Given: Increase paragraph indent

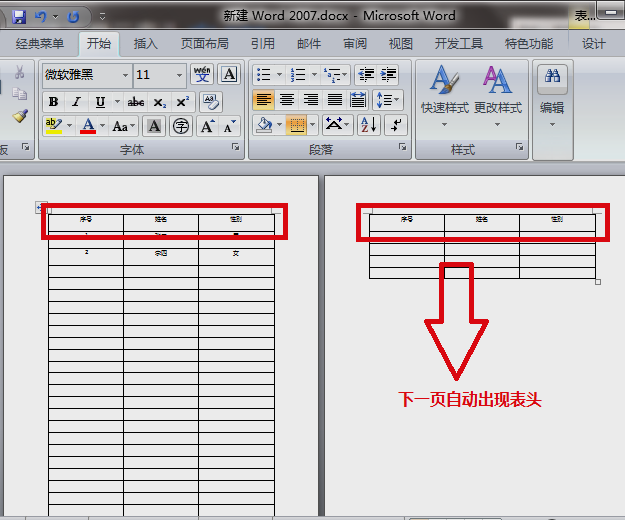Looking at the screenshot, I should 388,75.
